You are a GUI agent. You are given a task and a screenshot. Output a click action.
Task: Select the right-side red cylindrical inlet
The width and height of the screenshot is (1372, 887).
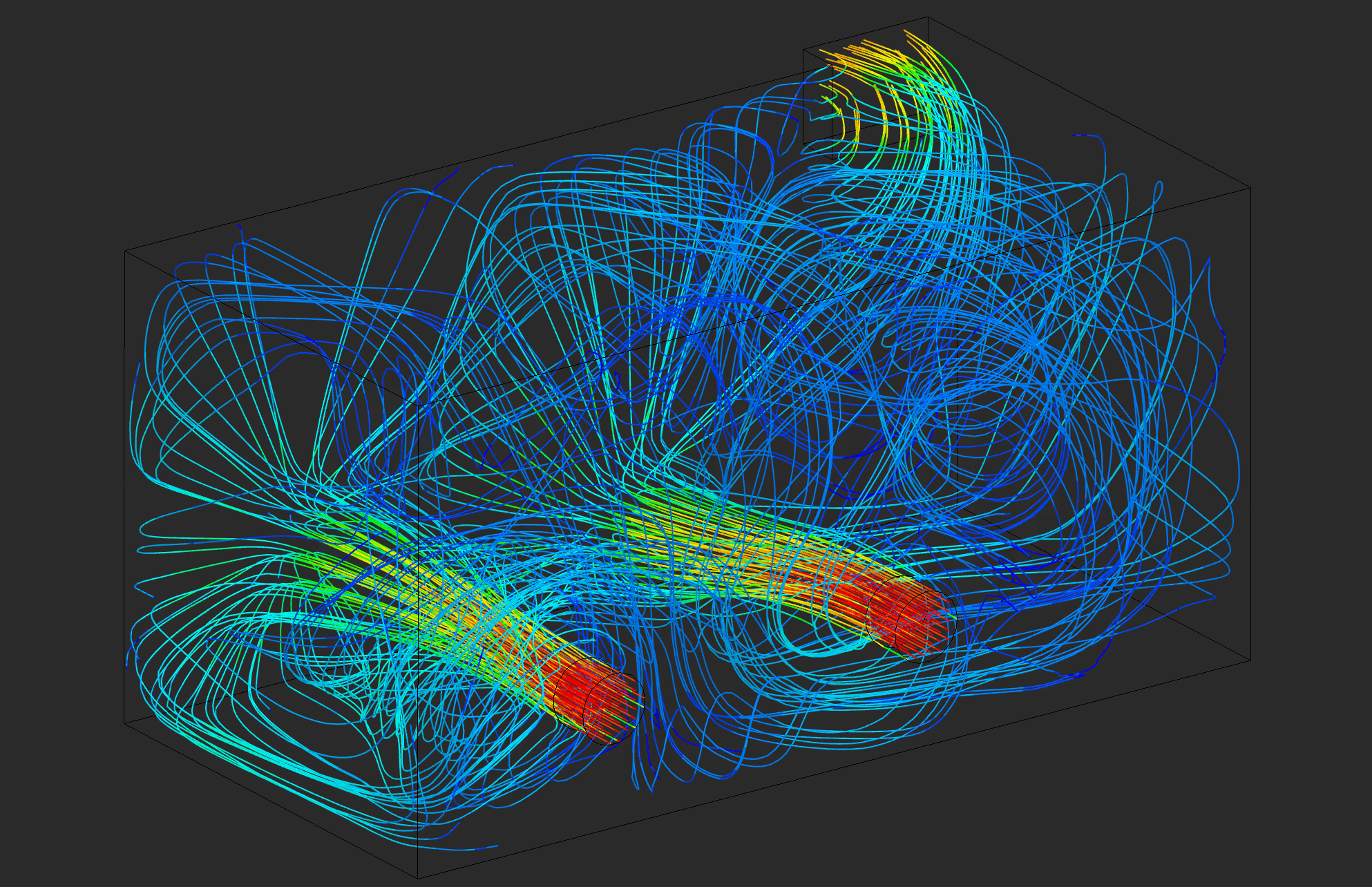tap(911, 619)
